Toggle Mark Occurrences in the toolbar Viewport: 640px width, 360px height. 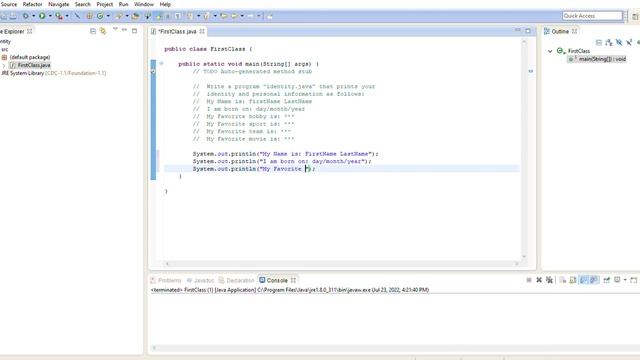[x=158, y=16]
